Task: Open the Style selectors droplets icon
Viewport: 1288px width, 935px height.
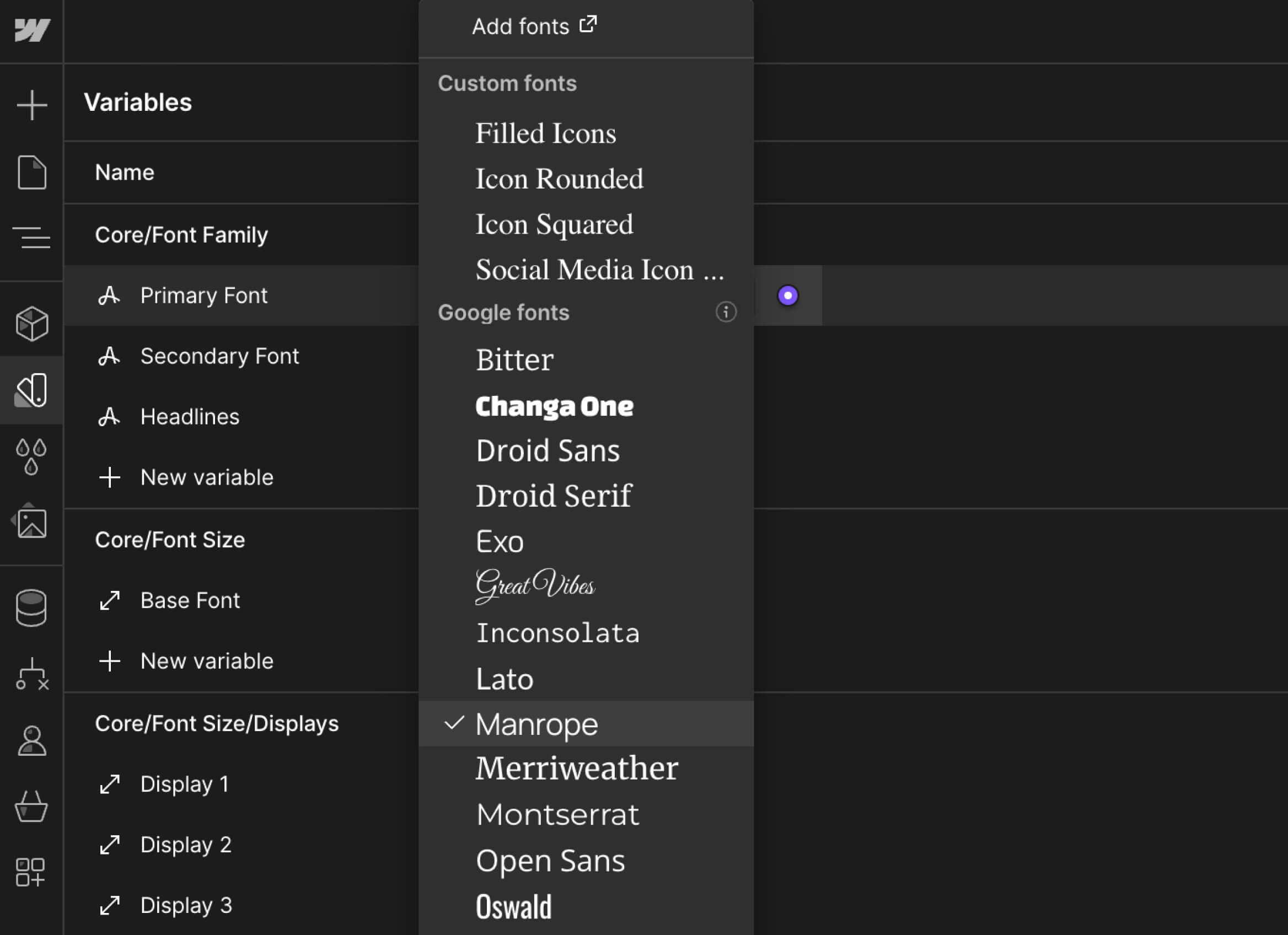Action: tap(31, 456)
